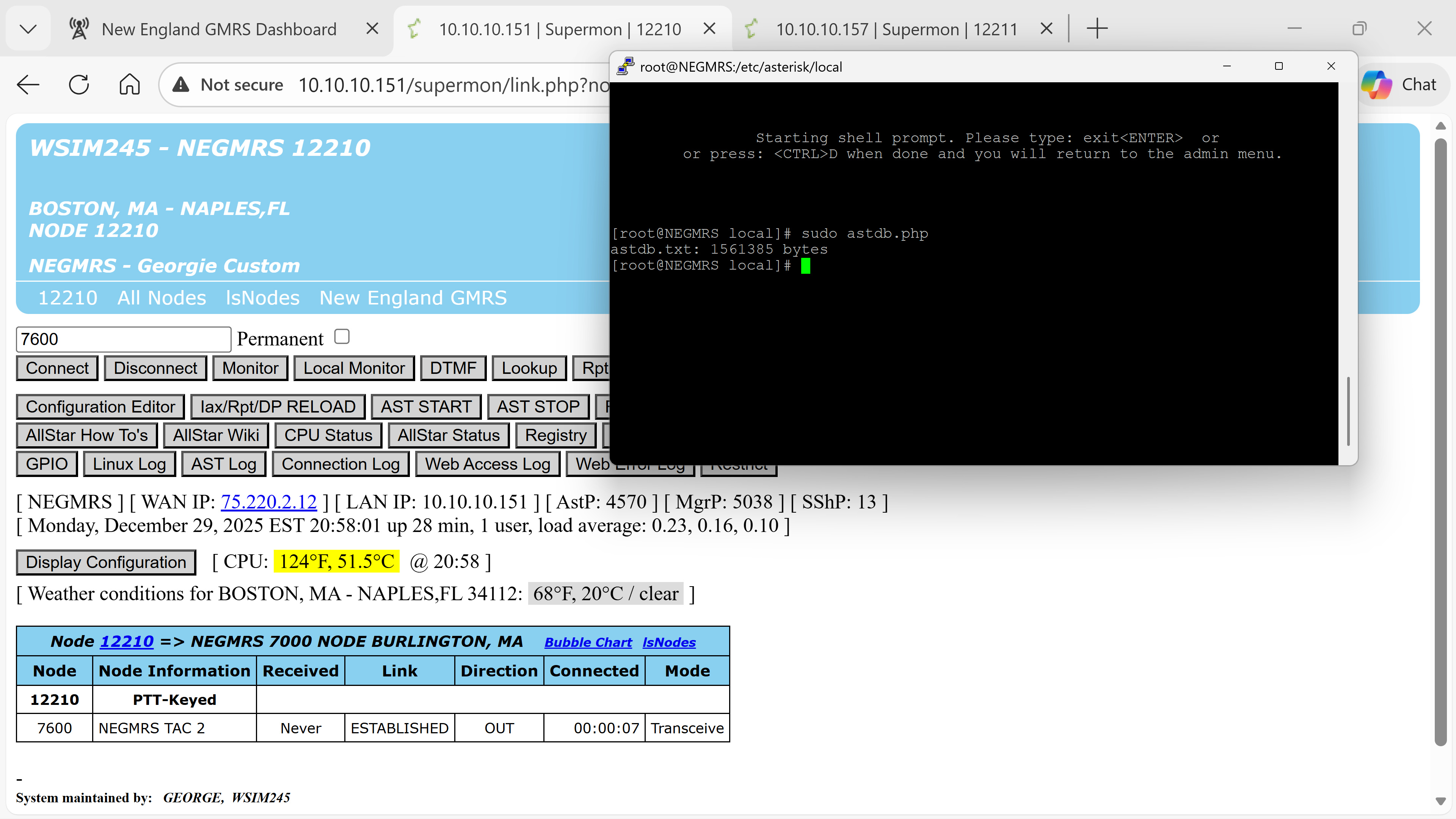Click the page vertical scrollbar
This screenshot has height=819, width=1456.
pyautogui.click(x=1440, y=441)
